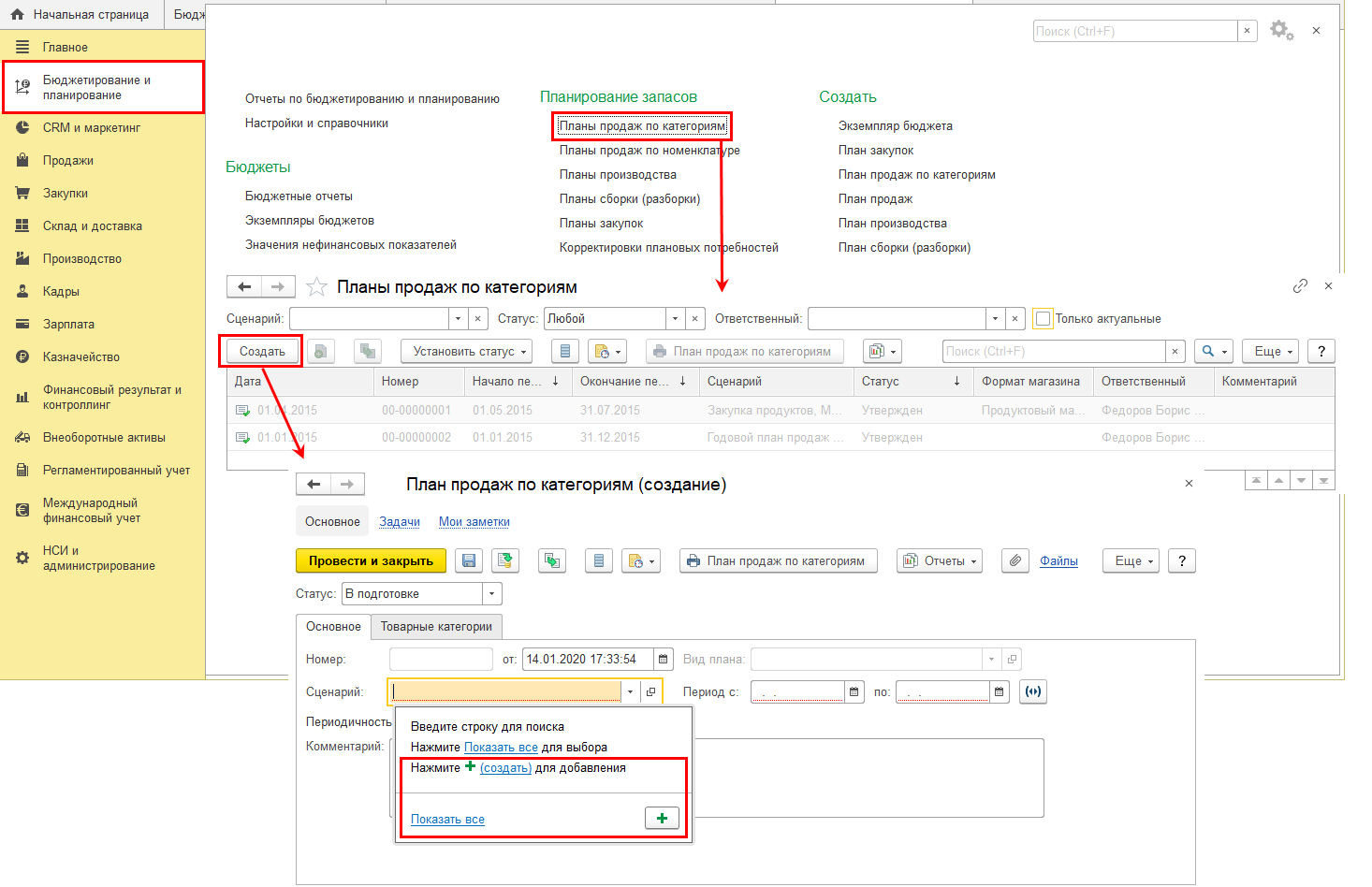
Task: Click the Поиск field in plans list toolbar
Action: pos(1054,351)
